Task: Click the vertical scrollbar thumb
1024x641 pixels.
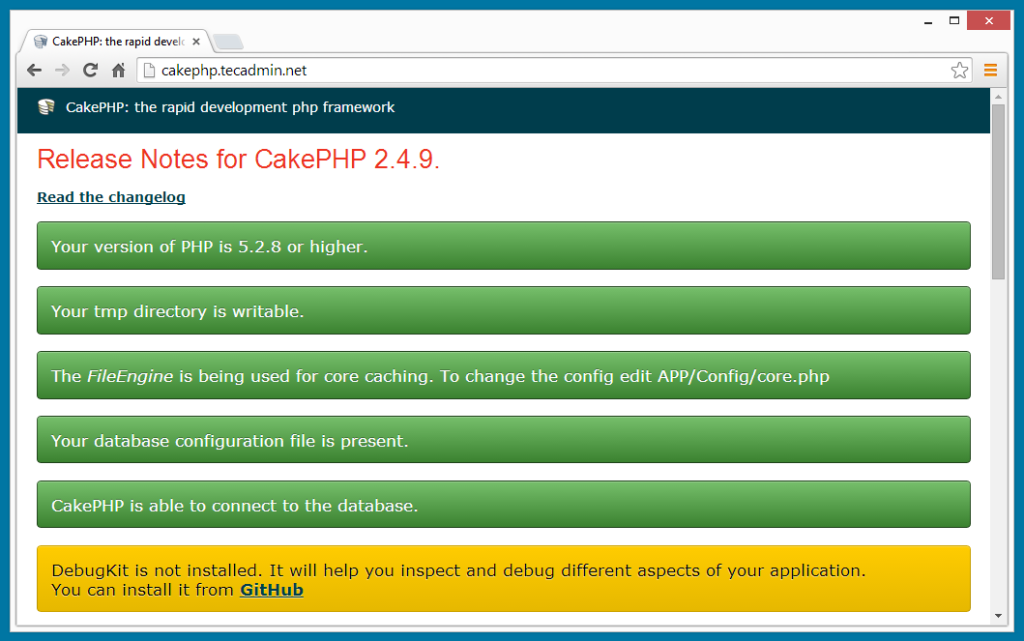Action: point(997,190)
